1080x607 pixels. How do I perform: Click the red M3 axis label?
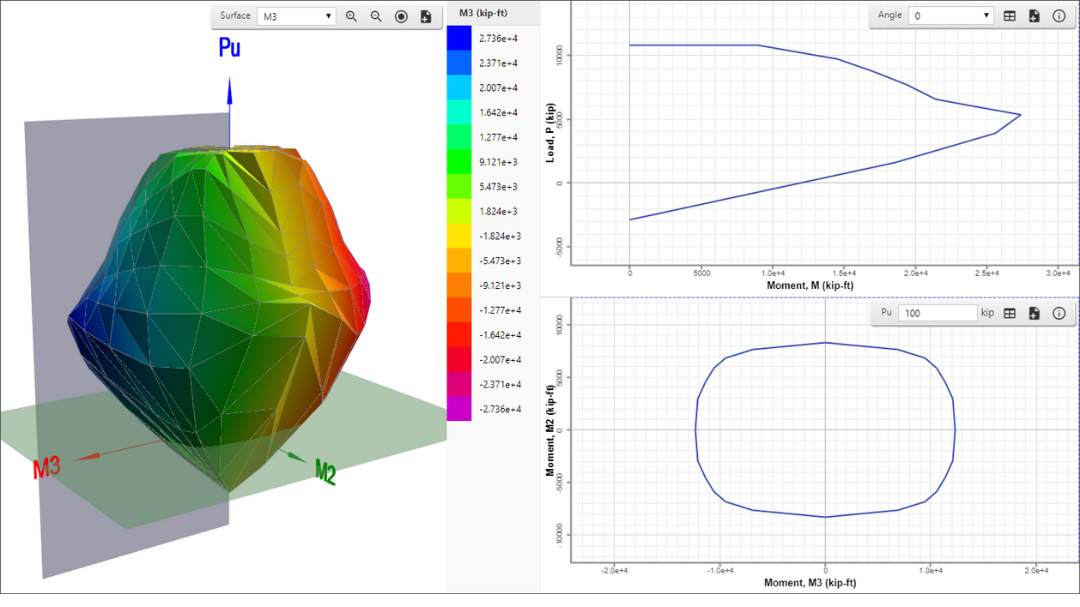pos(48,467)
